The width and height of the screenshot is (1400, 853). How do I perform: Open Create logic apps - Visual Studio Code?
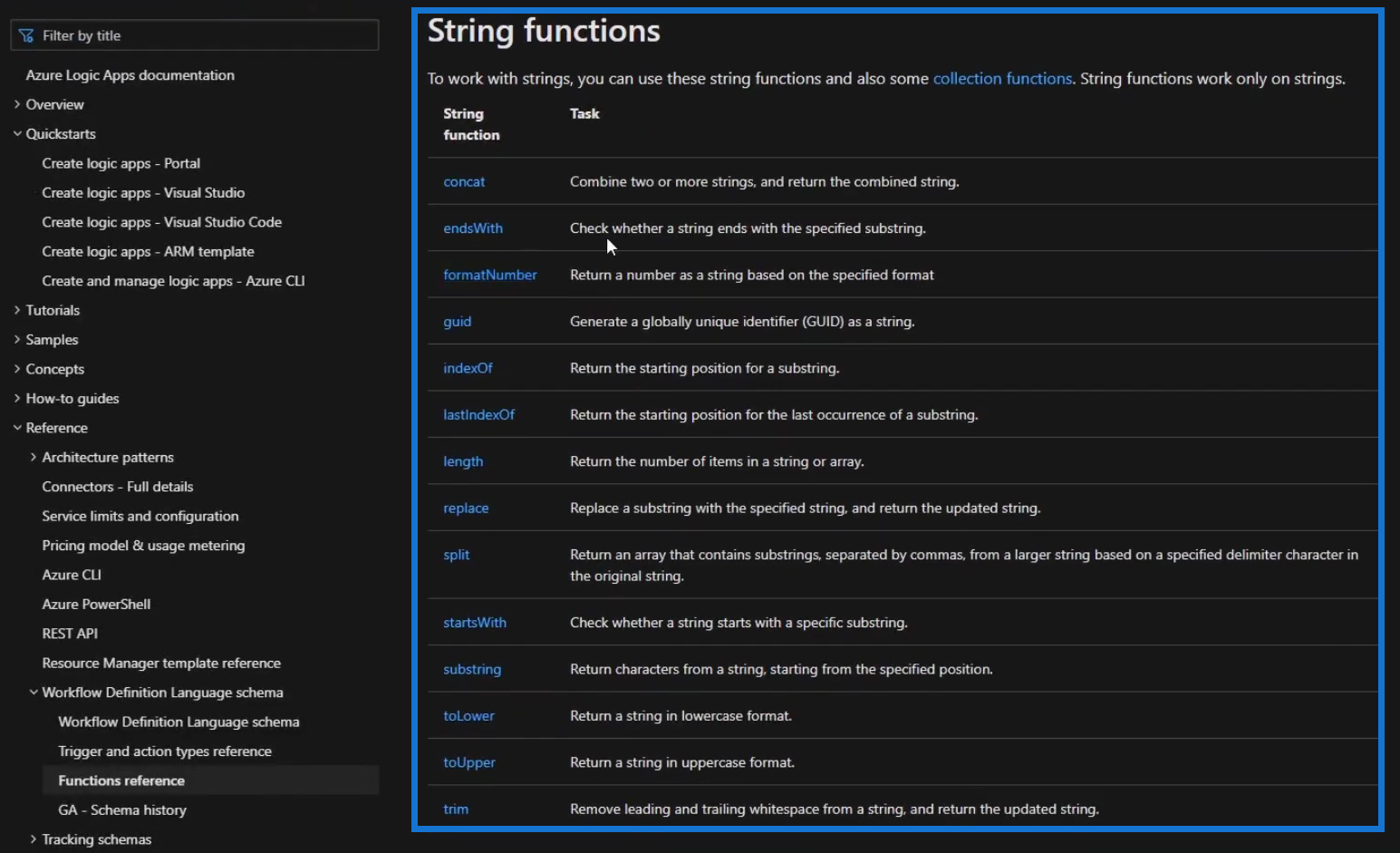coord(161,222)
